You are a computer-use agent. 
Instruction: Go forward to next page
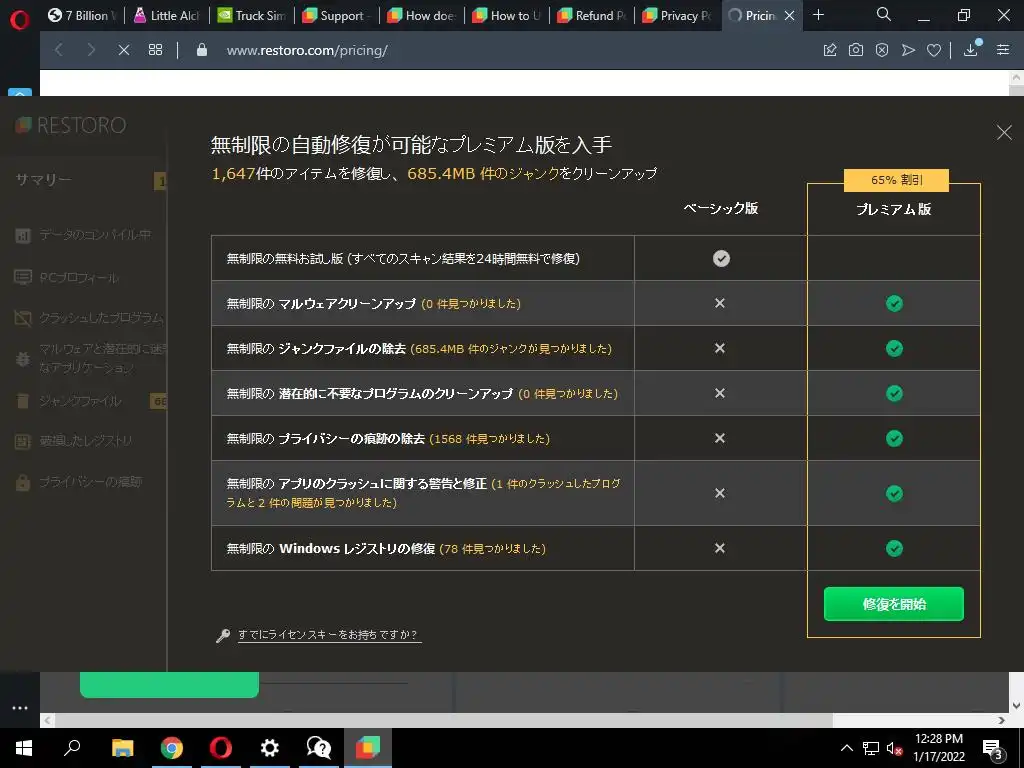coord(91,50)
